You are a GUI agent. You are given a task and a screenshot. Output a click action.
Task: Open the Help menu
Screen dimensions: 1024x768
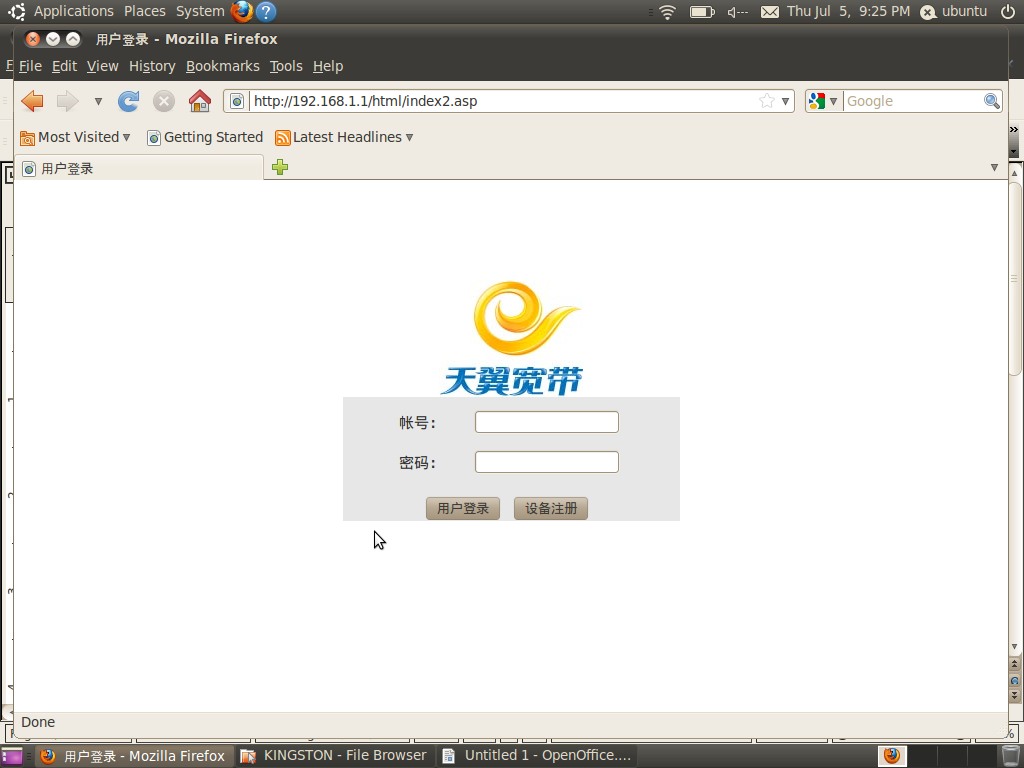click(328, 66)
